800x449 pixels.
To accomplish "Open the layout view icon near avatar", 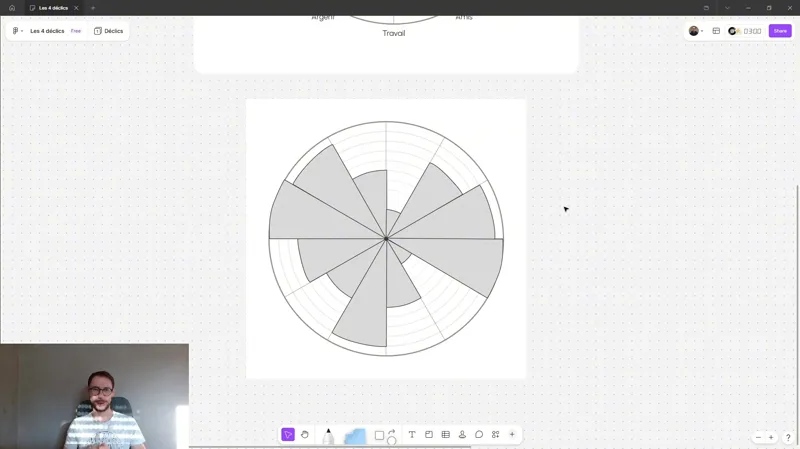I will pos(716,31).
